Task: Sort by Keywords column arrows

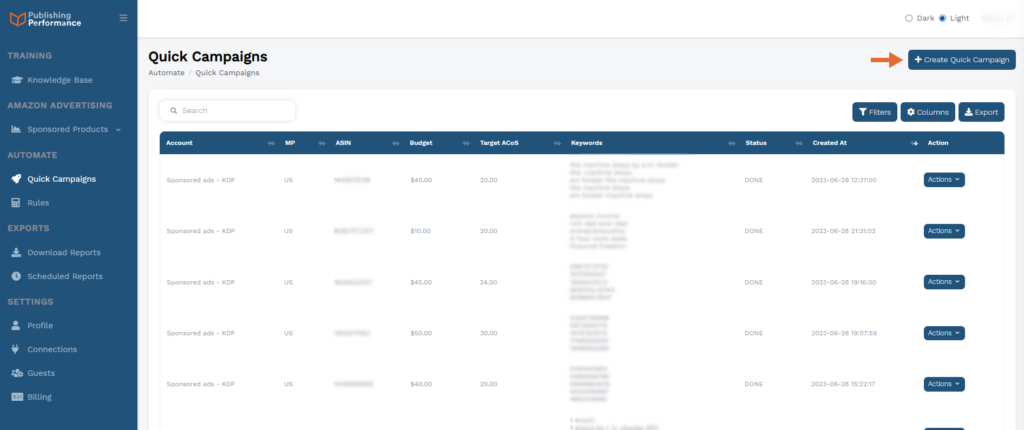Action: (732, 143)
